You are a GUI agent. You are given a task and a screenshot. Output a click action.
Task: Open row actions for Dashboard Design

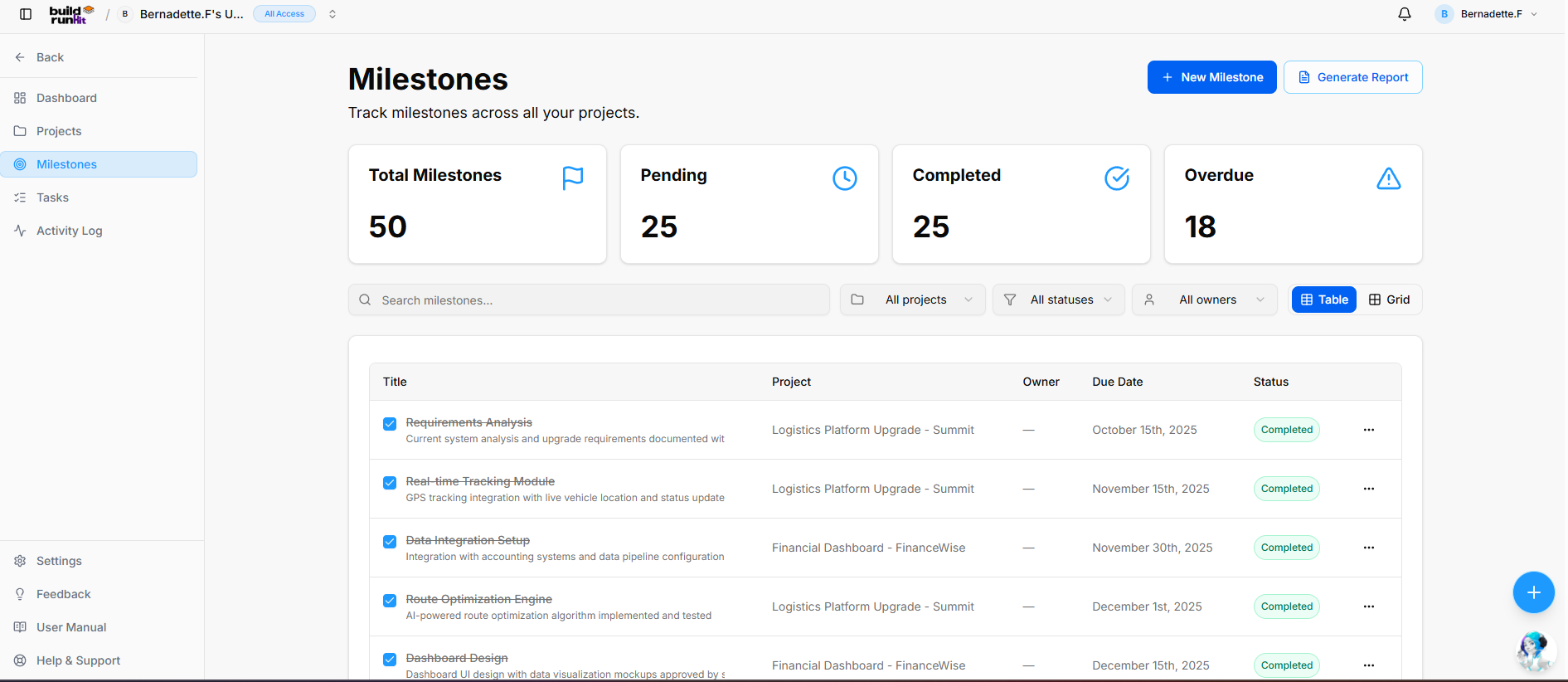[x=1369, y=665]
